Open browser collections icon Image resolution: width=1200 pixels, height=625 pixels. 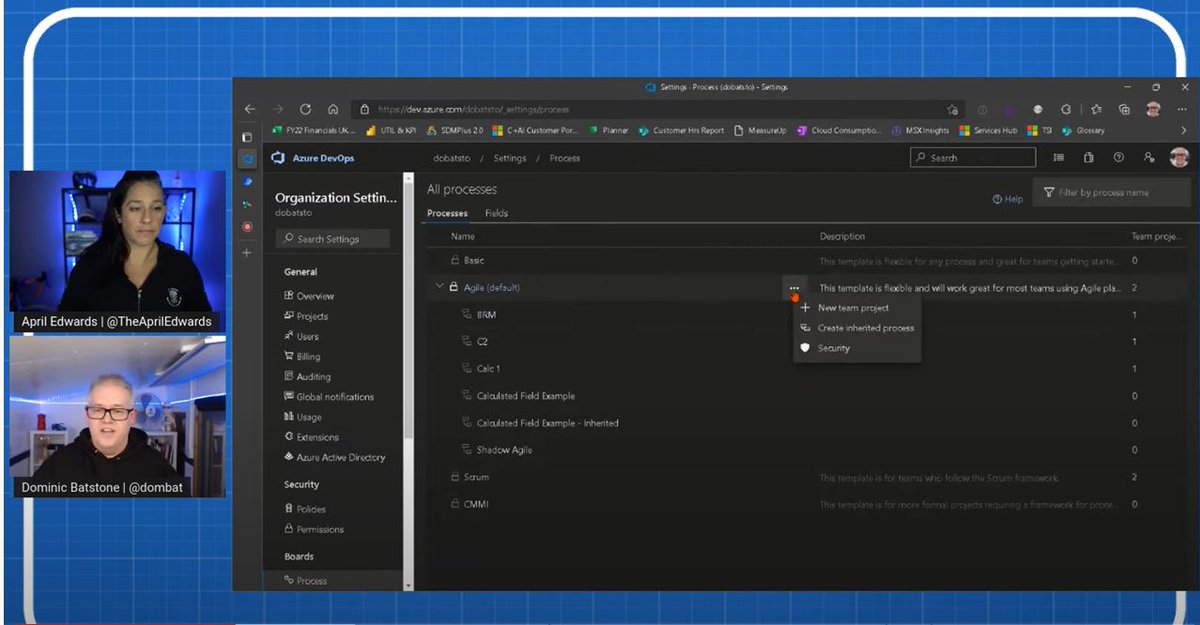[x=1125, y=109]
